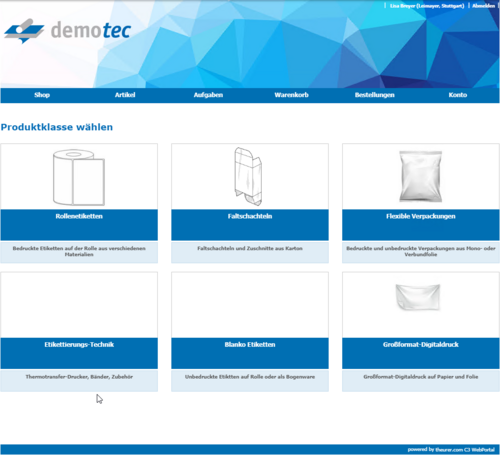Open the Bestellungen orders page
This screenshot has height=455, width=500.
click(375, 95)
